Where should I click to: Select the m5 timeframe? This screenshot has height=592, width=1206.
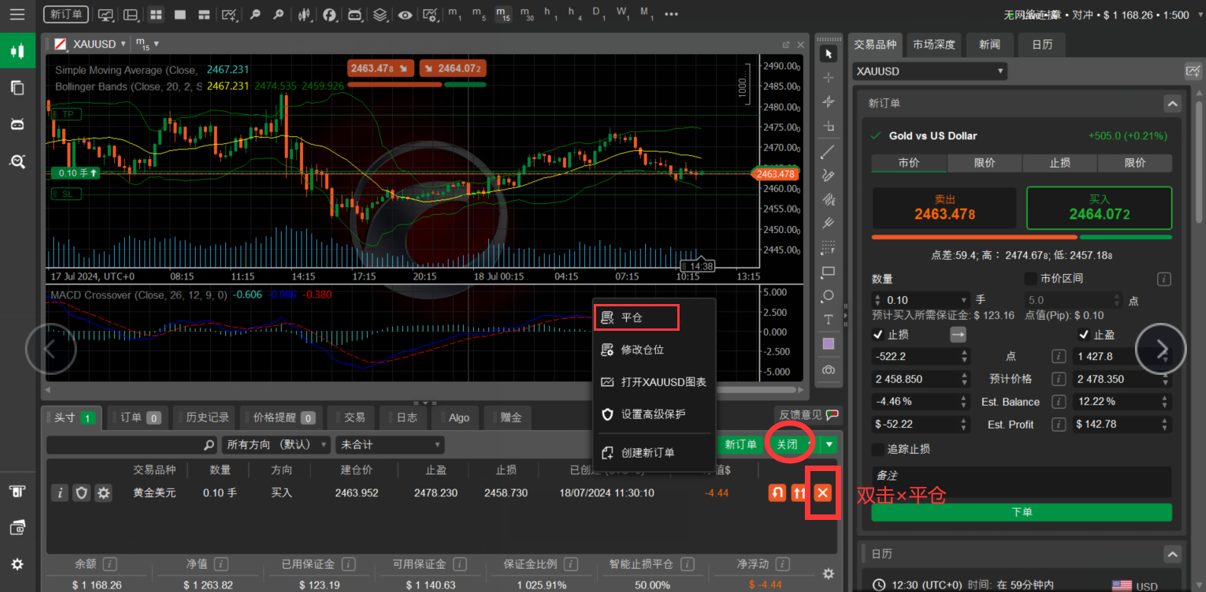coord(479,15)
